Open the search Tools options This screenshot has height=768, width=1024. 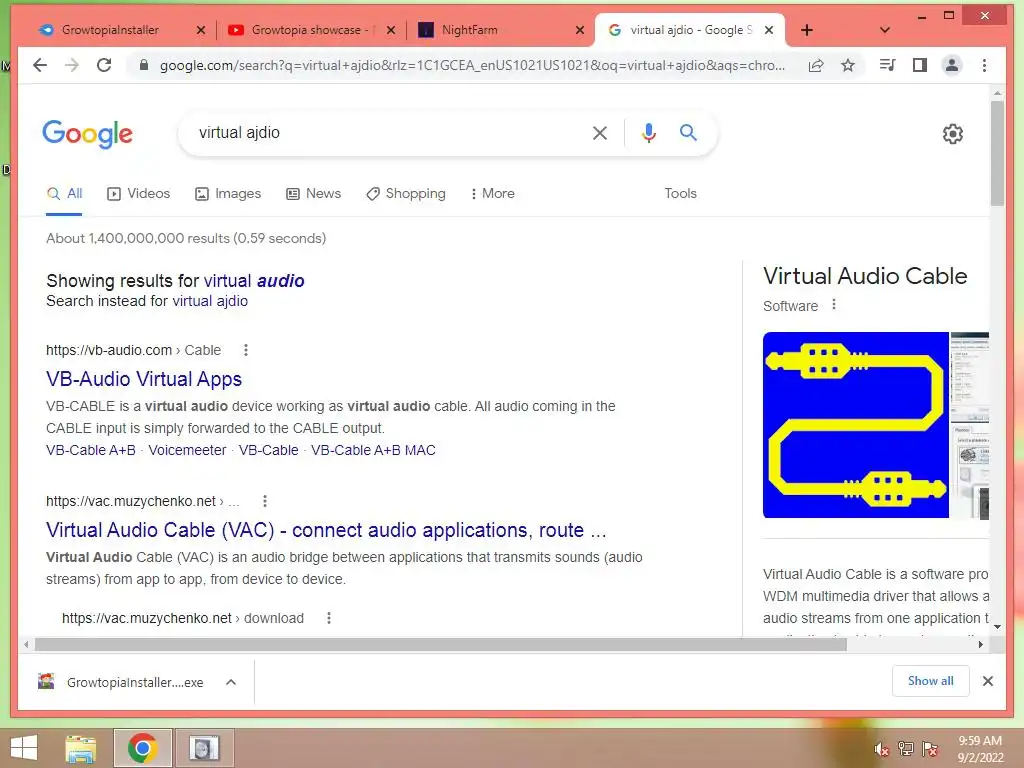pyautogui.click(x=680, y=193)
